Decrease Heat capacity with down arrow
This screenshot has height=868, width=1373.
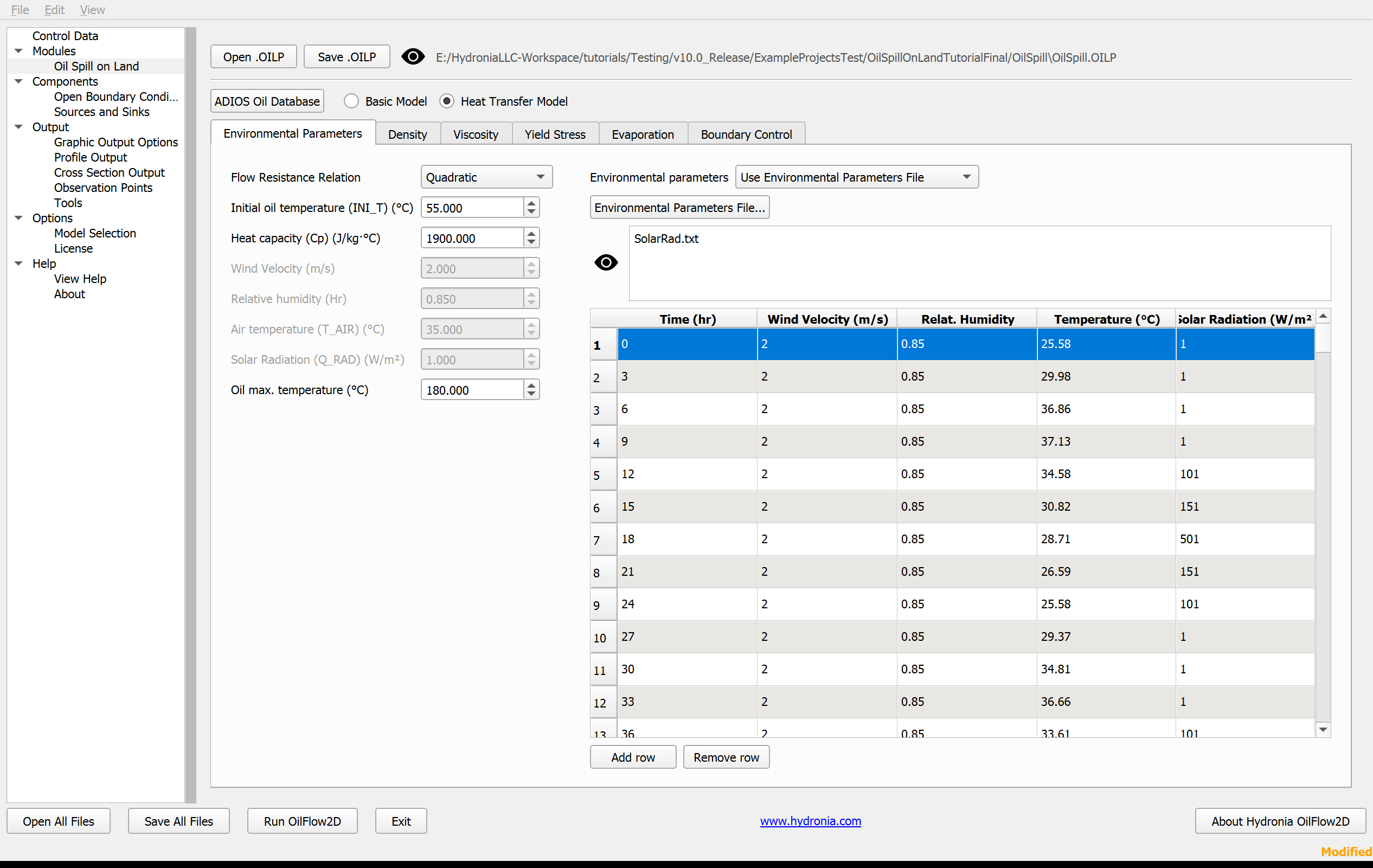[x=531, y=243]
